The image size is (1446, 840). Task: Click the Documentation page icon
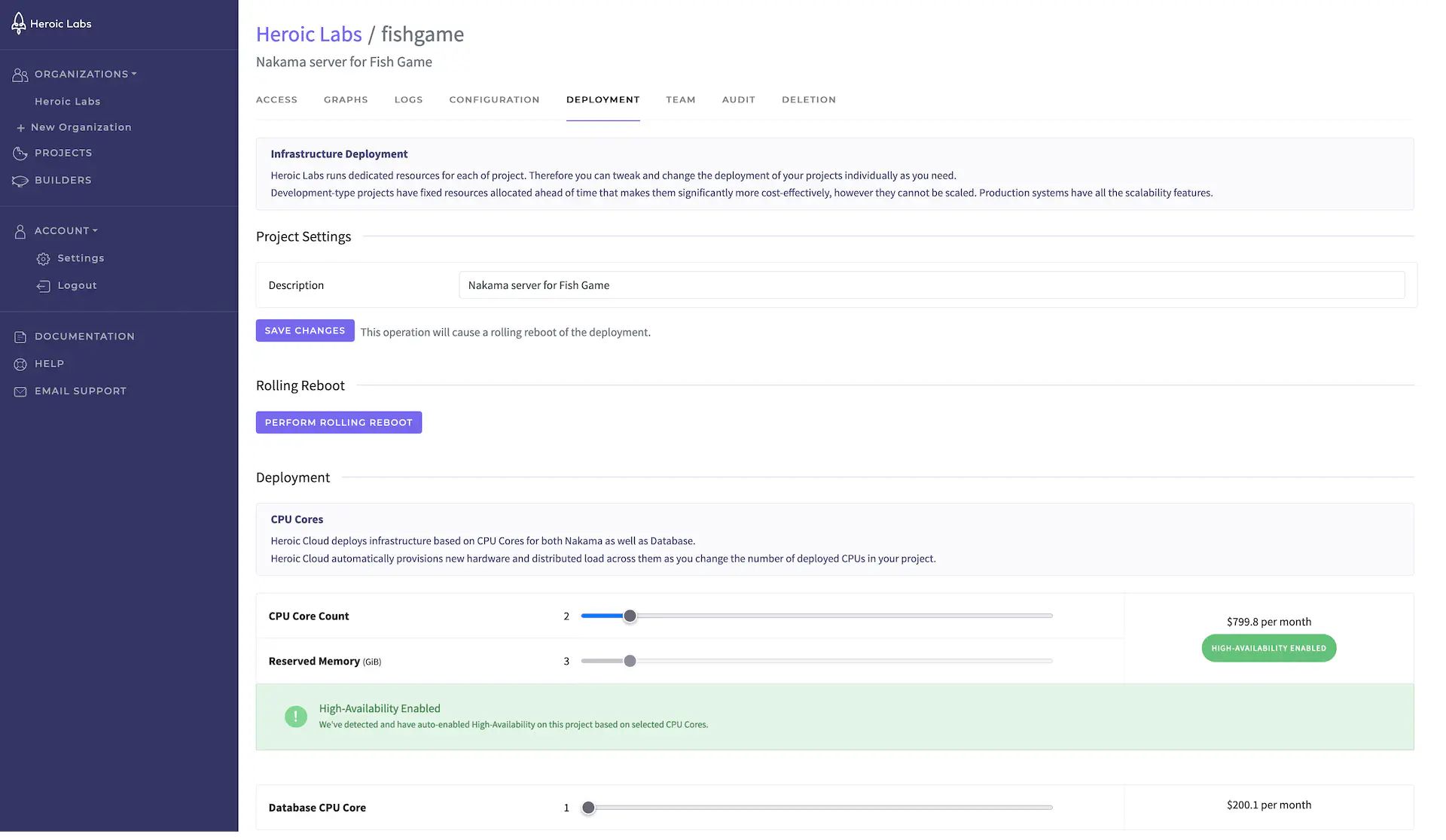pos(20,337)
